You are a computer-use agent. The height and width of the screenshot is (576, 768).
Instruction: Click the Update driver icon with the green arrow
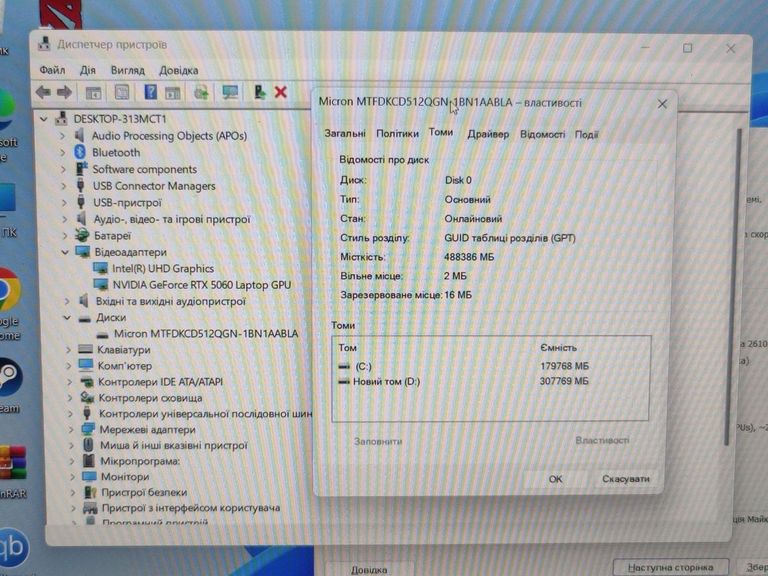click(x=259, y=92)
